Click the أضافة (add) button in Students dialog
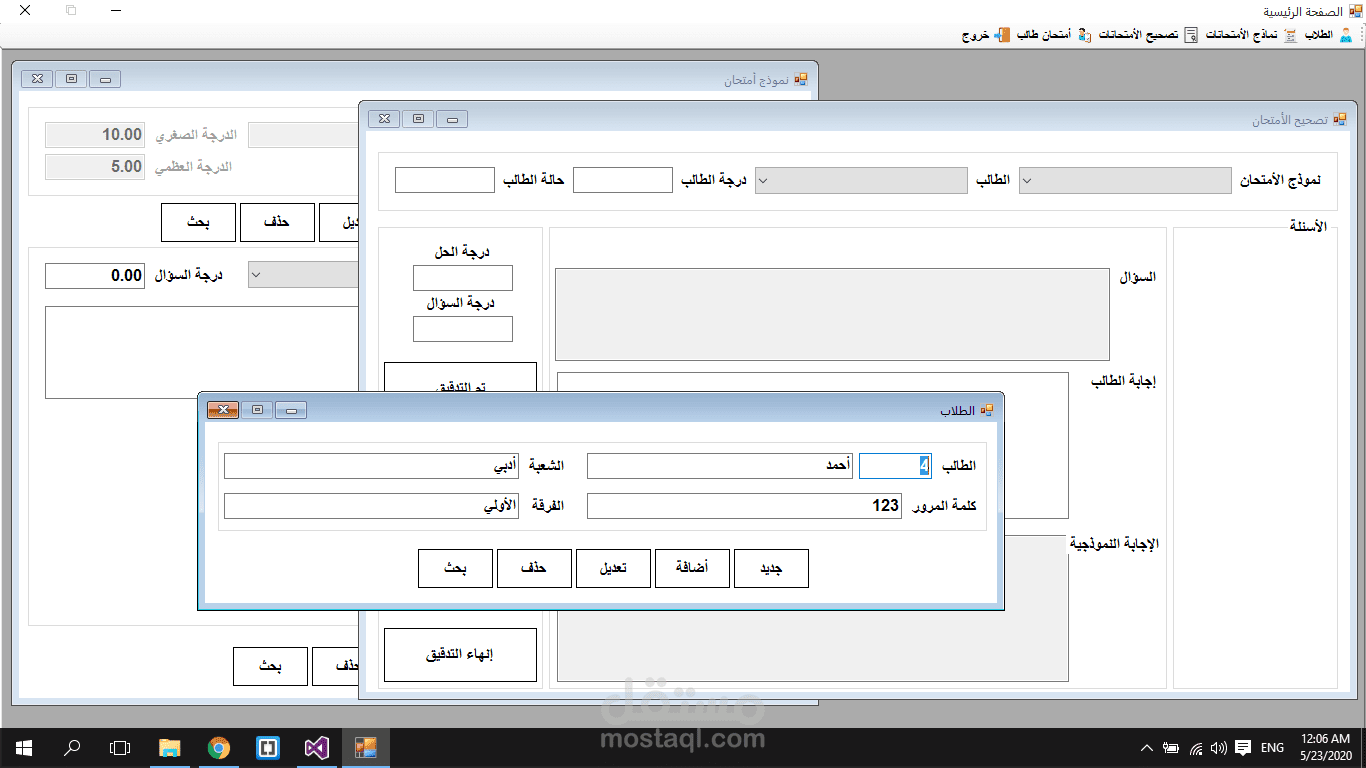 pyautogui.click(x=692, y=568)
